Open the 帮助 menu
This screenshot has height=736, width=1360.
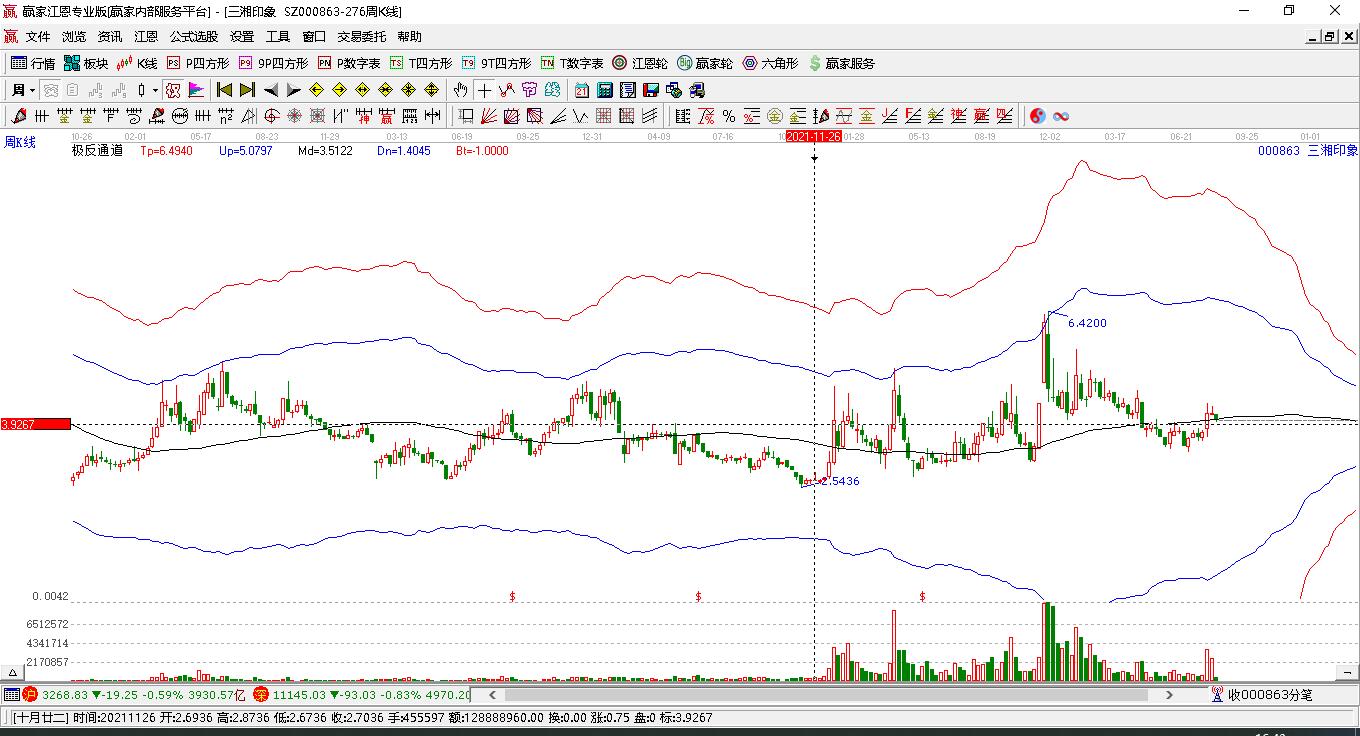(x=410, y=37)
